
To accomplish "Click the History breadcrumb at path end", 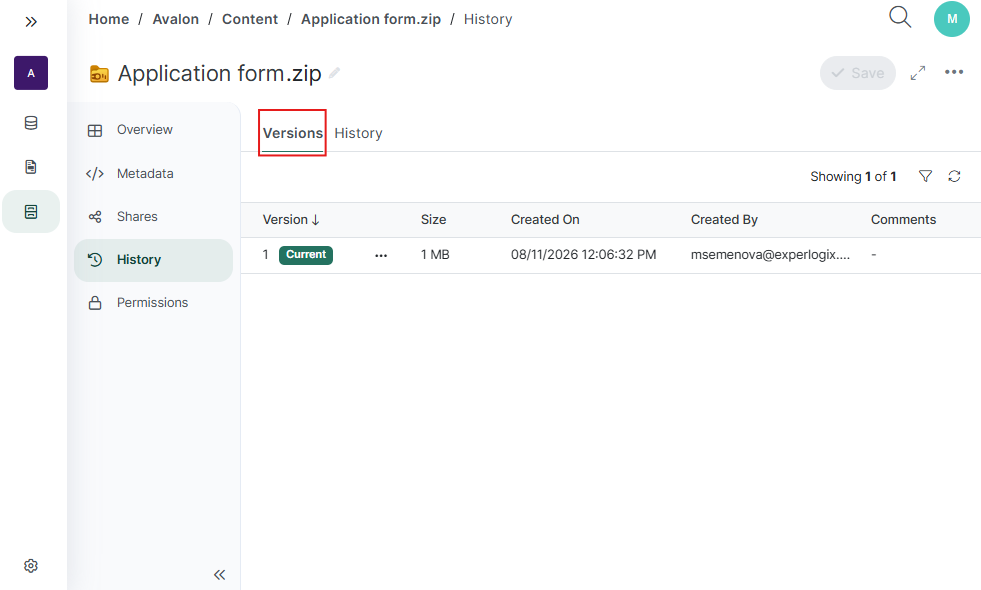I will (488, 19).
